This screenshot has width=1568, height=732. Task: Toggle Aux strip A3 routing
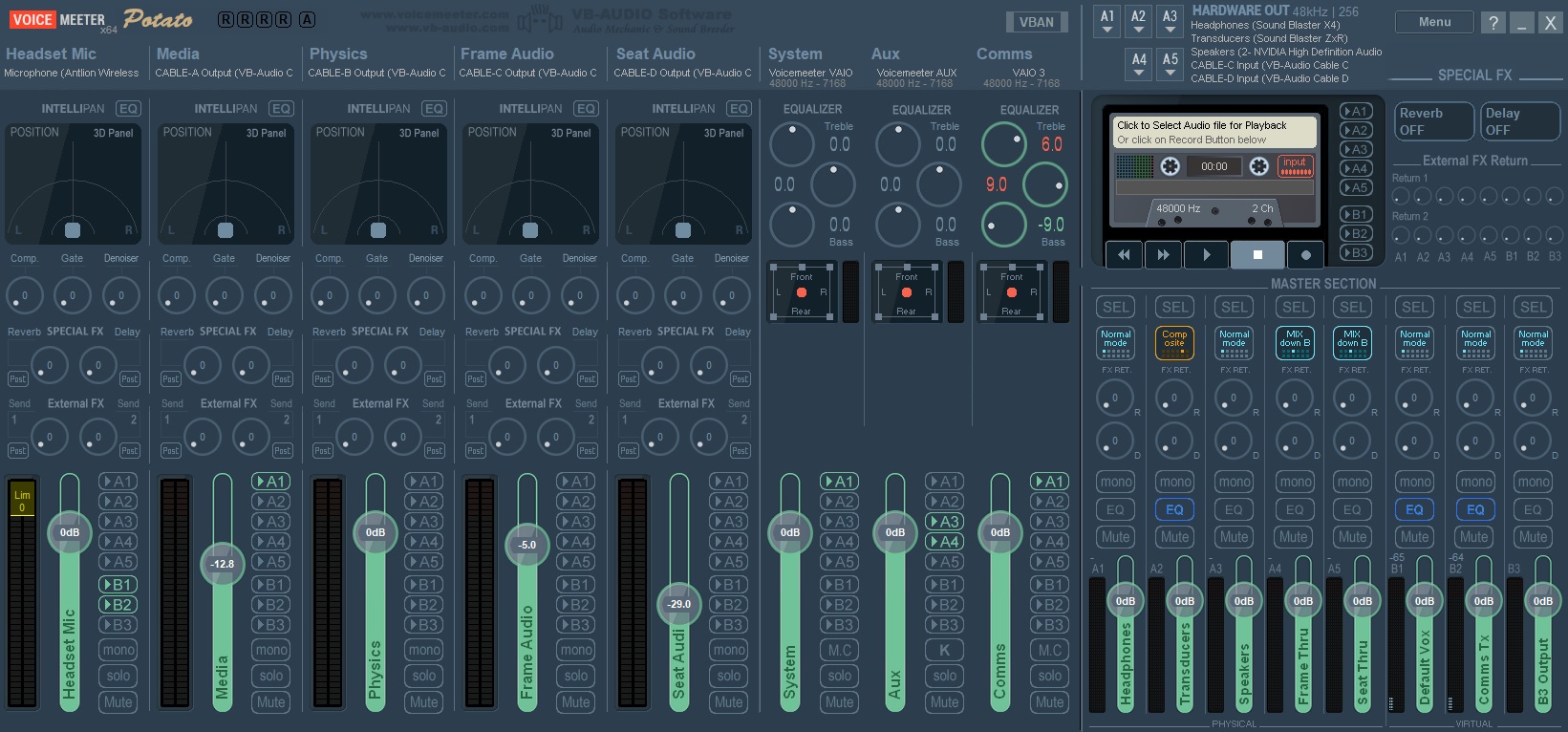coord(944,522)
